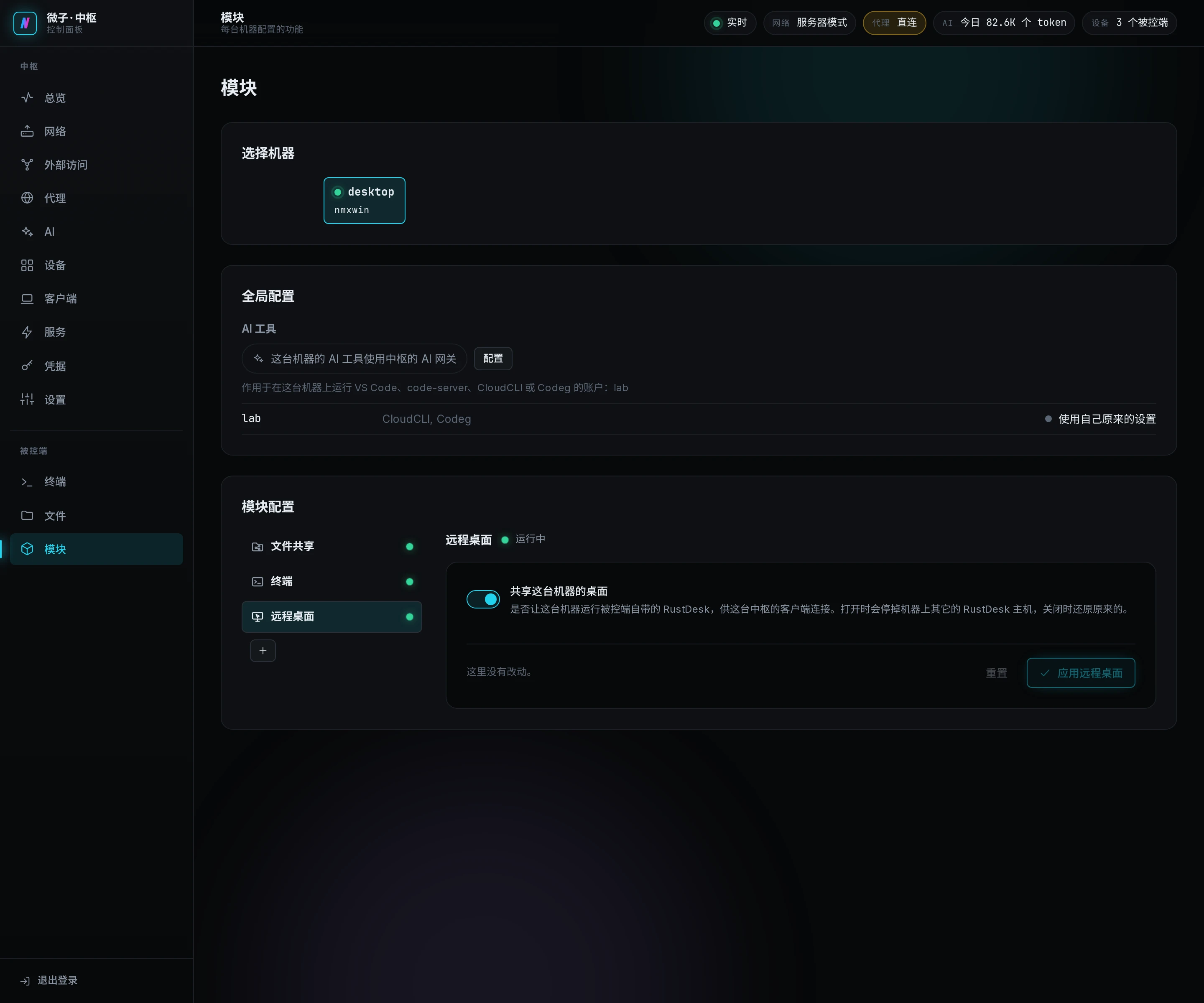Open the 终端 prompt icon under 被控端

pos(27,482)
